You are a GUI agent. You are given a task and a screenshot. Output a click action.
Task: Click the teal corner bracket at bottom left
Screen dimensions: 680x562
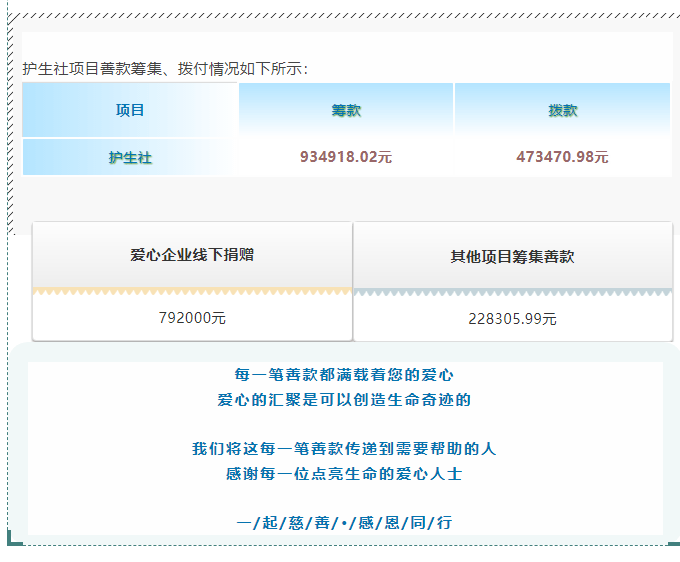click(12, 541)
